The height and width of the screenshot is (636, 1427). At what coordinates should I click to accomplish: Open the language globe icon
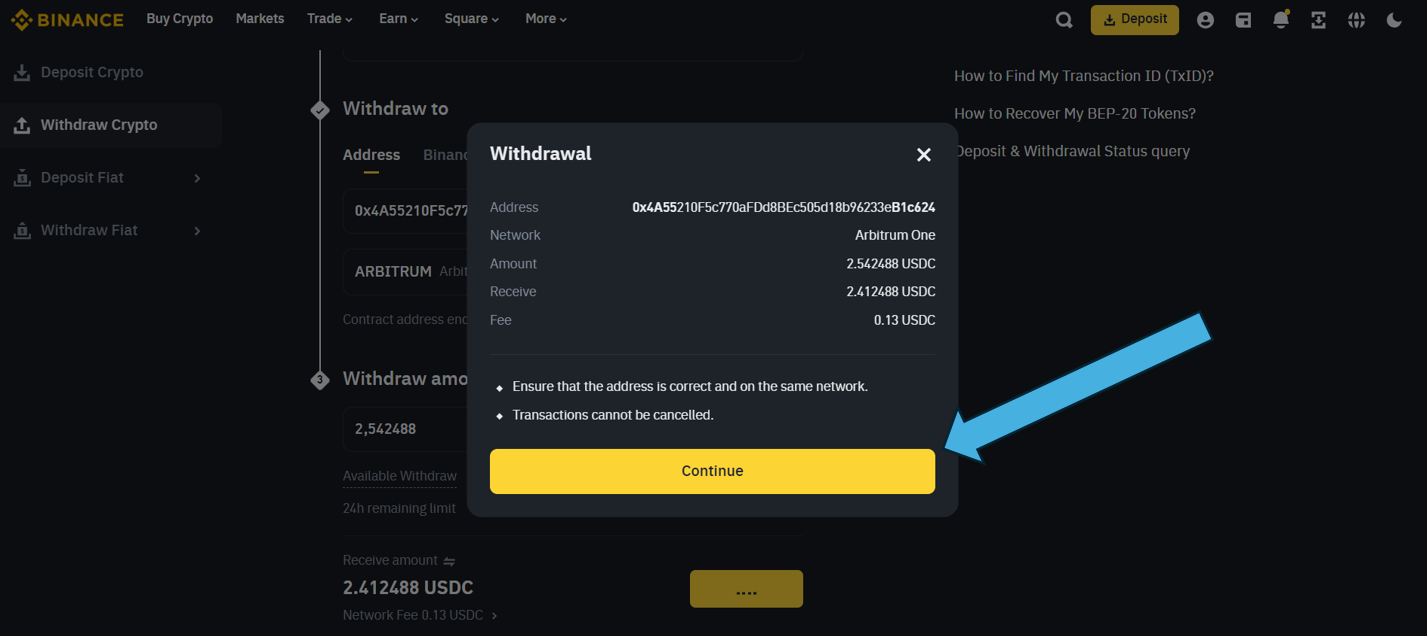[x=1356, y=20]
